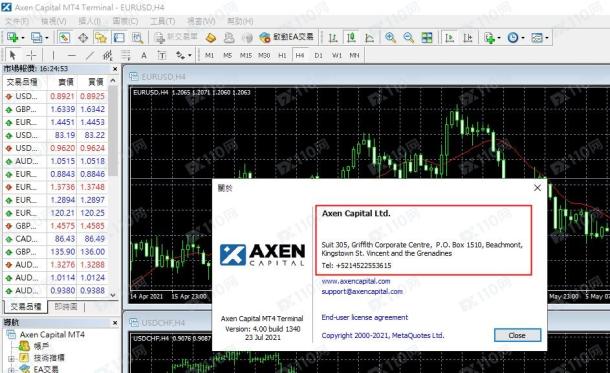Expand the Templates dropdown arrow
This screenshot has width=610, height=373.
point(547,38)
